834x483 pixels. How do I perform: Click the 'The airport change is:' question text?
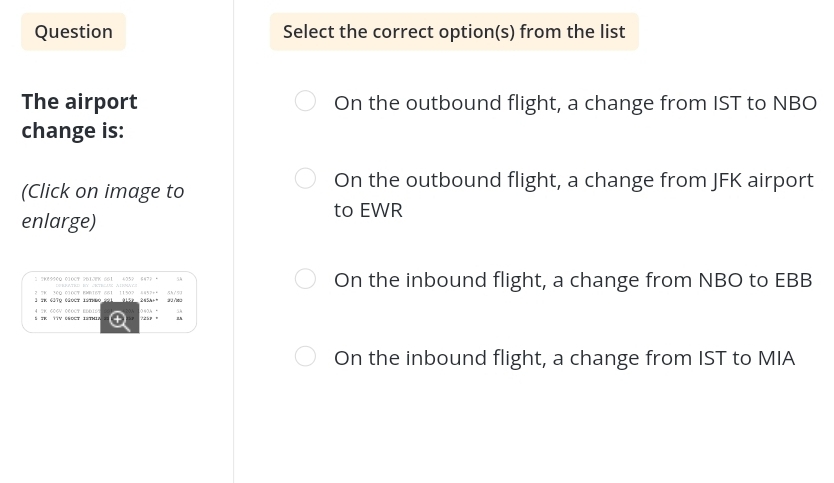tap(79, 115)
